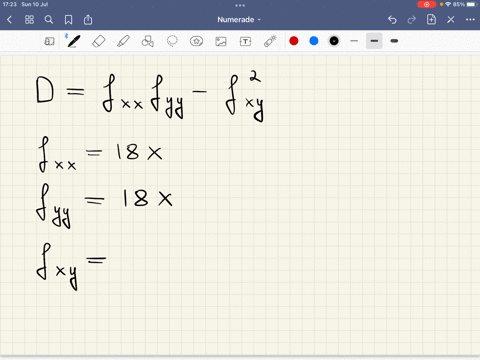Viewport: 480px width, 360px height.
Task: Undo the last stroke
Action: (392, 20)
